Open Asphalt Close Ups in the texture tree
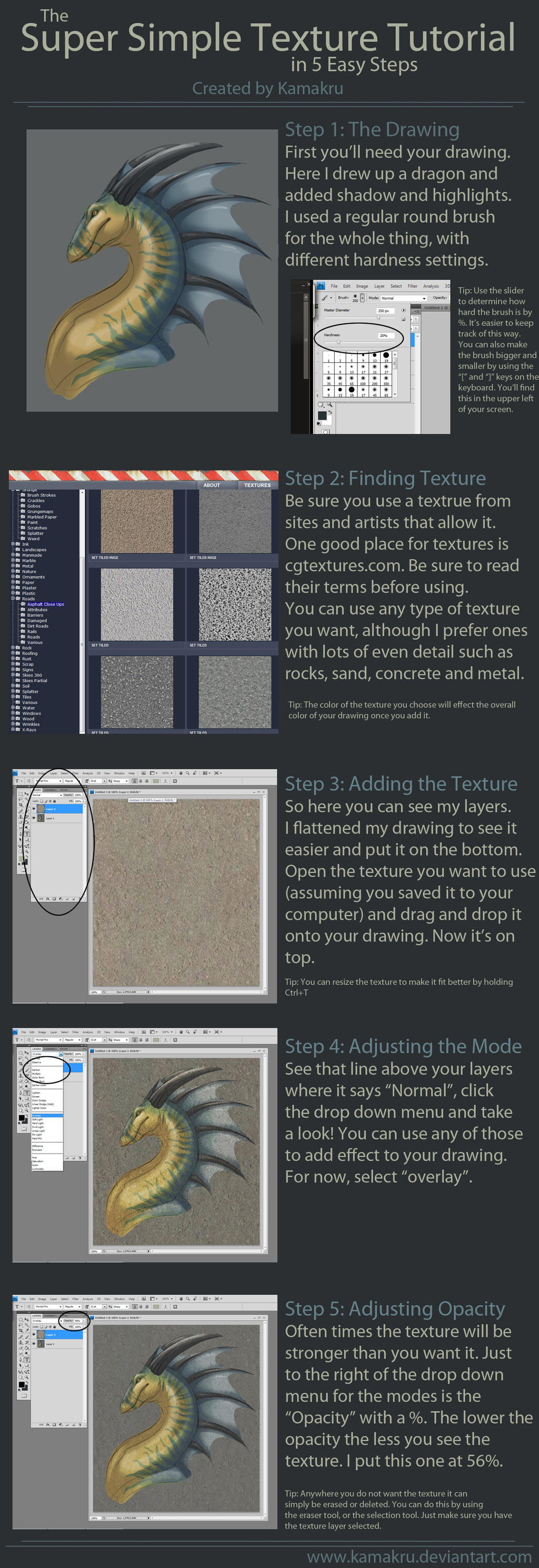The height and width of the screenshot is (1568, 539). point(46,604)
